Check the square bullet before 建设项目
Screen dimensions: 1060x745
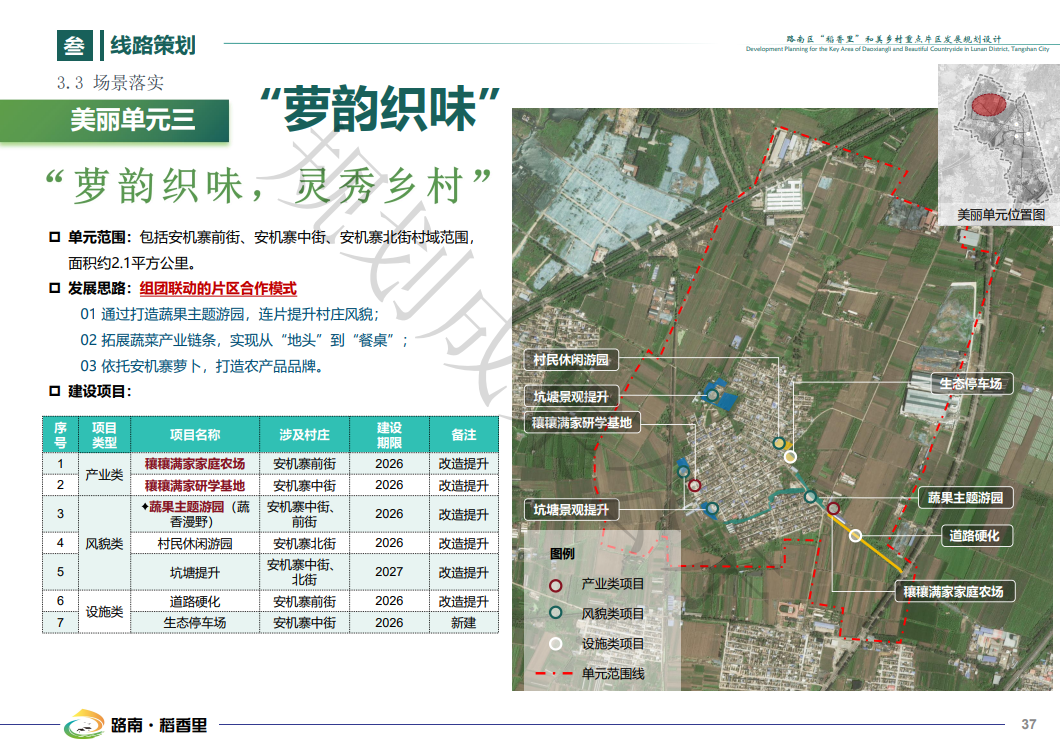55,391
